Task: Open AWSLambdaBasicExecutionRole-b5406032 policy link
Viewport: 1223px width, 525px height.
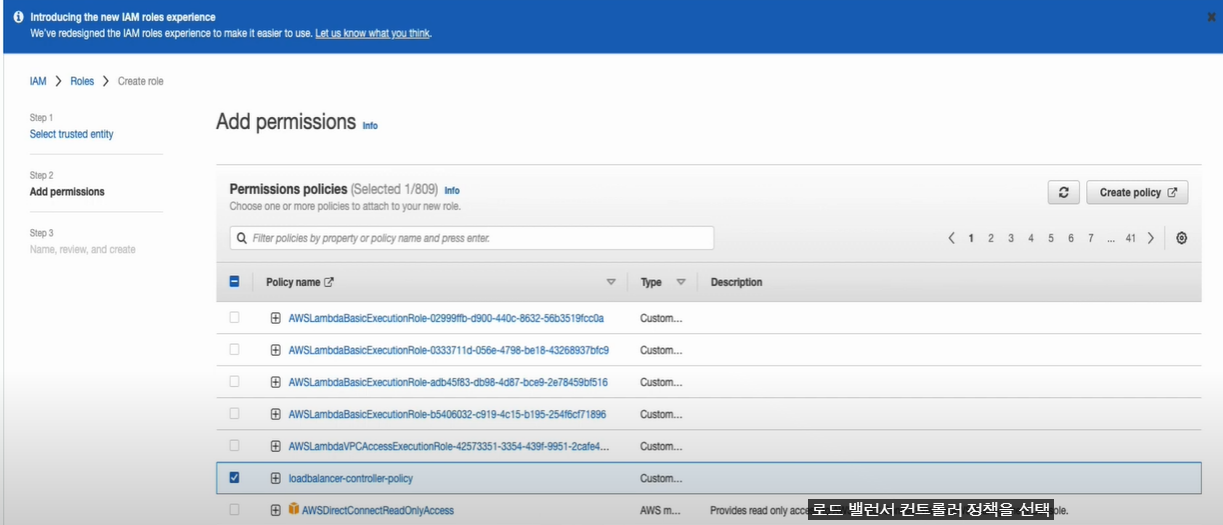Action: (447, 414)
